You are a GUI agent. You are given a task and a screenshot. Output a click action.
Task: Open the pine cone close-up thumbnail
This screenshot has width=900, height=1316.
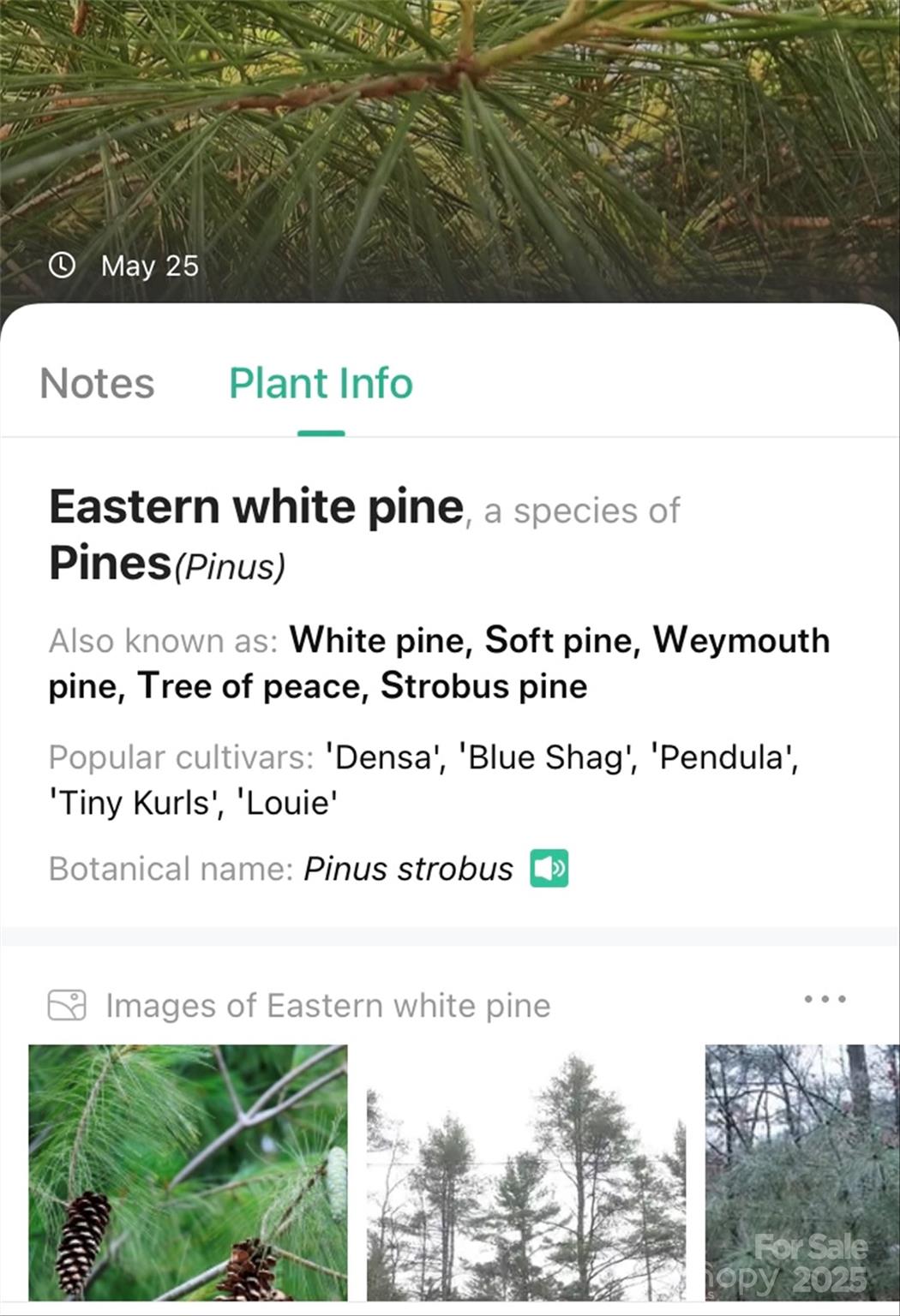[x=188, y=1171]
